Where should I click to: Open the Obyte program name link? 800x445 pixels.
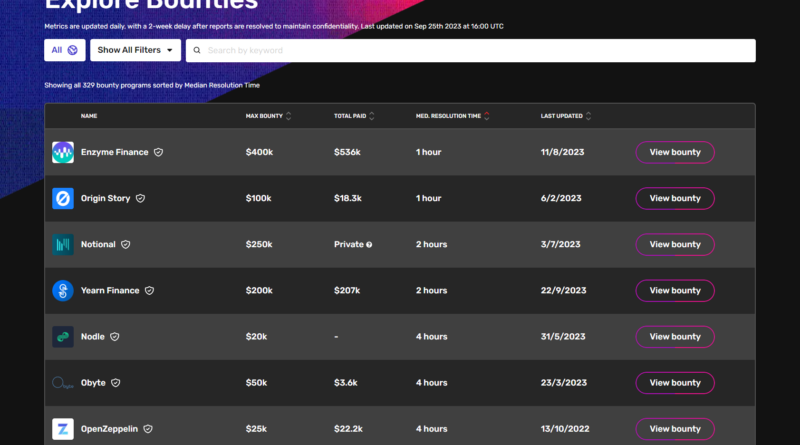pos(93,382)
